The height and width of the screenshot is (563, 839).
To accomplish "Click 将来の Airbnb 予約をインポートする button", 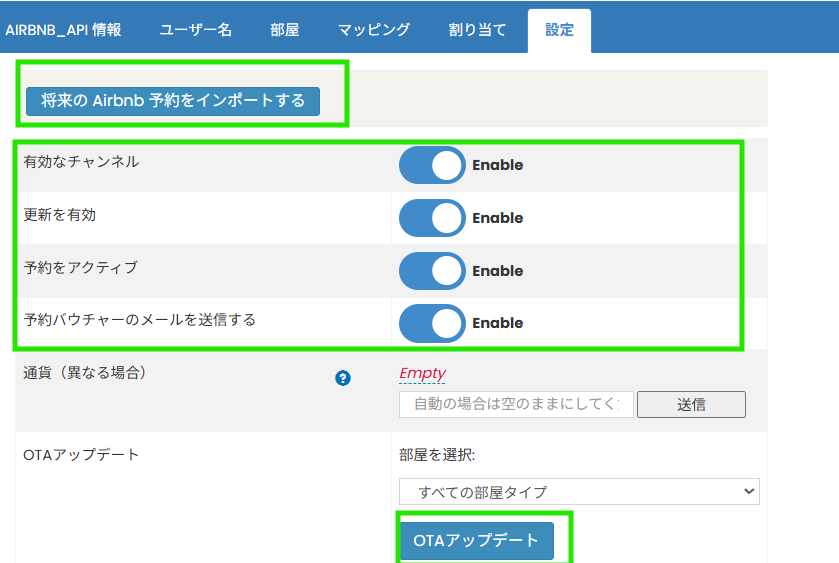I will click(173, 101).
